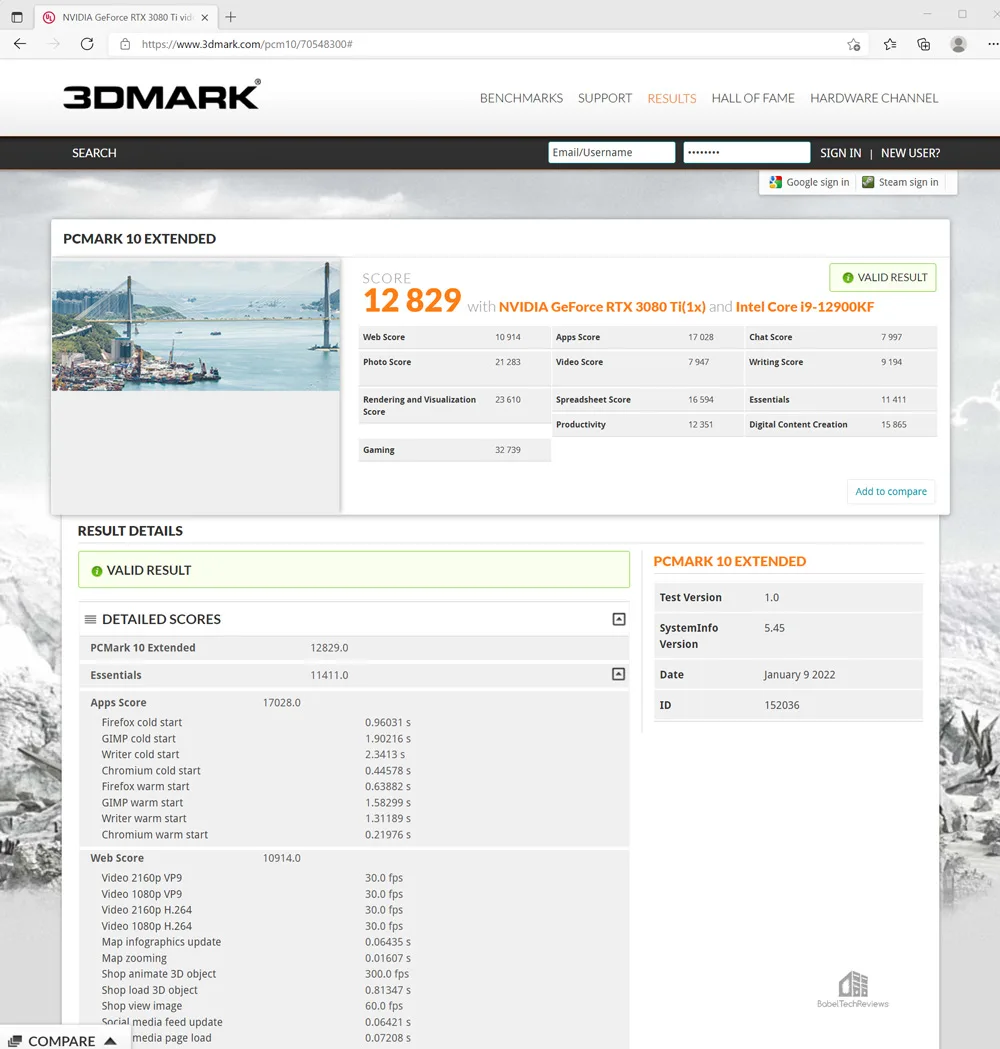This screenshot has height=1049, width=1000.
Task: Click the Test Version 1.0 row
Action: (x=788, y=597)
